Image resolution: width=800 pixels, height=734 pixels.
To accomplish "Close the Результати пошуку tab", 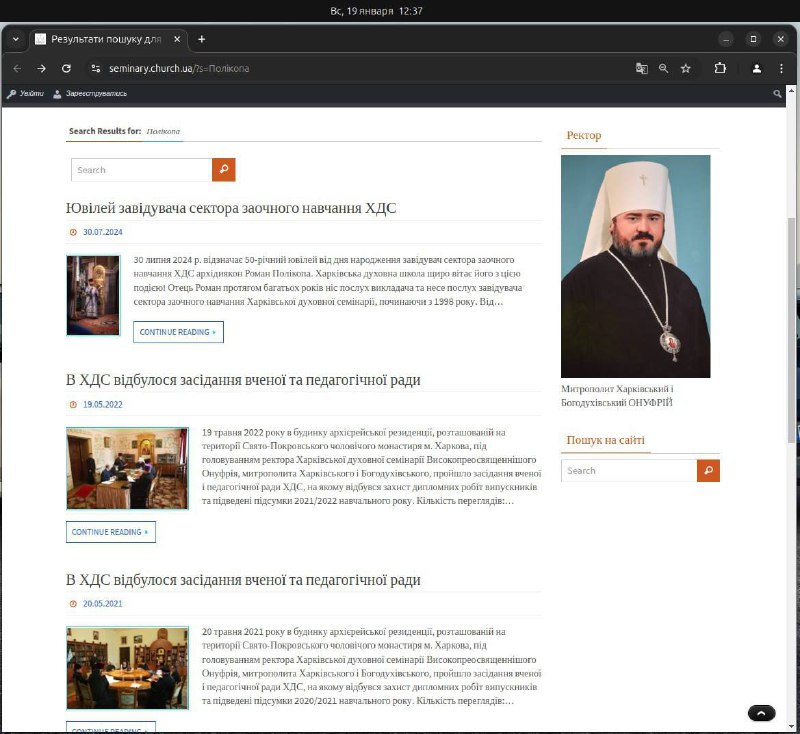I will (177, 39).
